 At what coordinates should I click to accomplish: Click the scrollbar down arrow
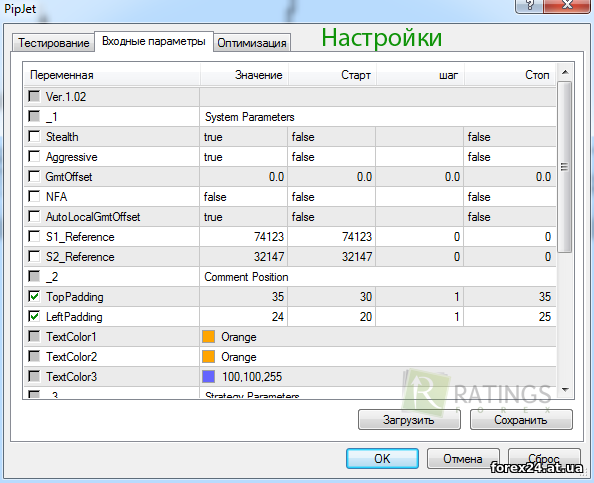(x=565, y=389)
